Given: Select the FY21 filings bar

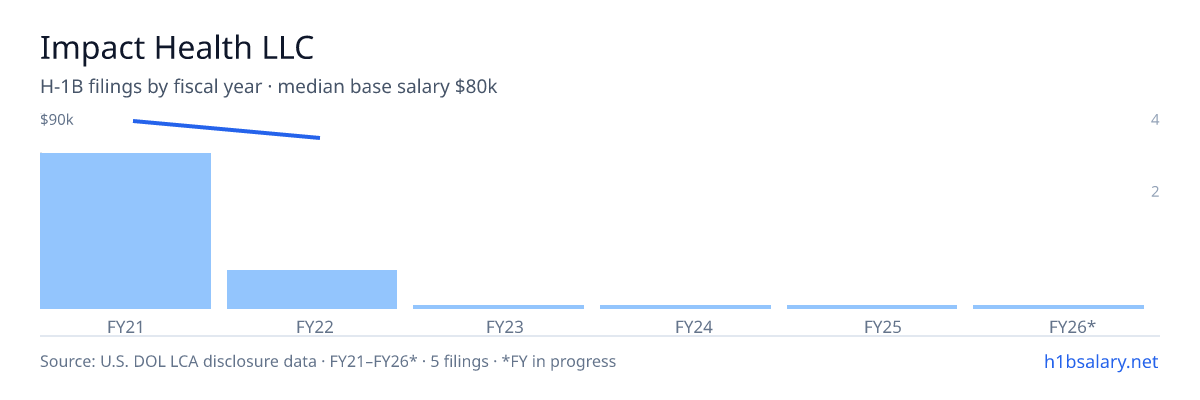Looking at the screenshot, I should click(125, 231).
